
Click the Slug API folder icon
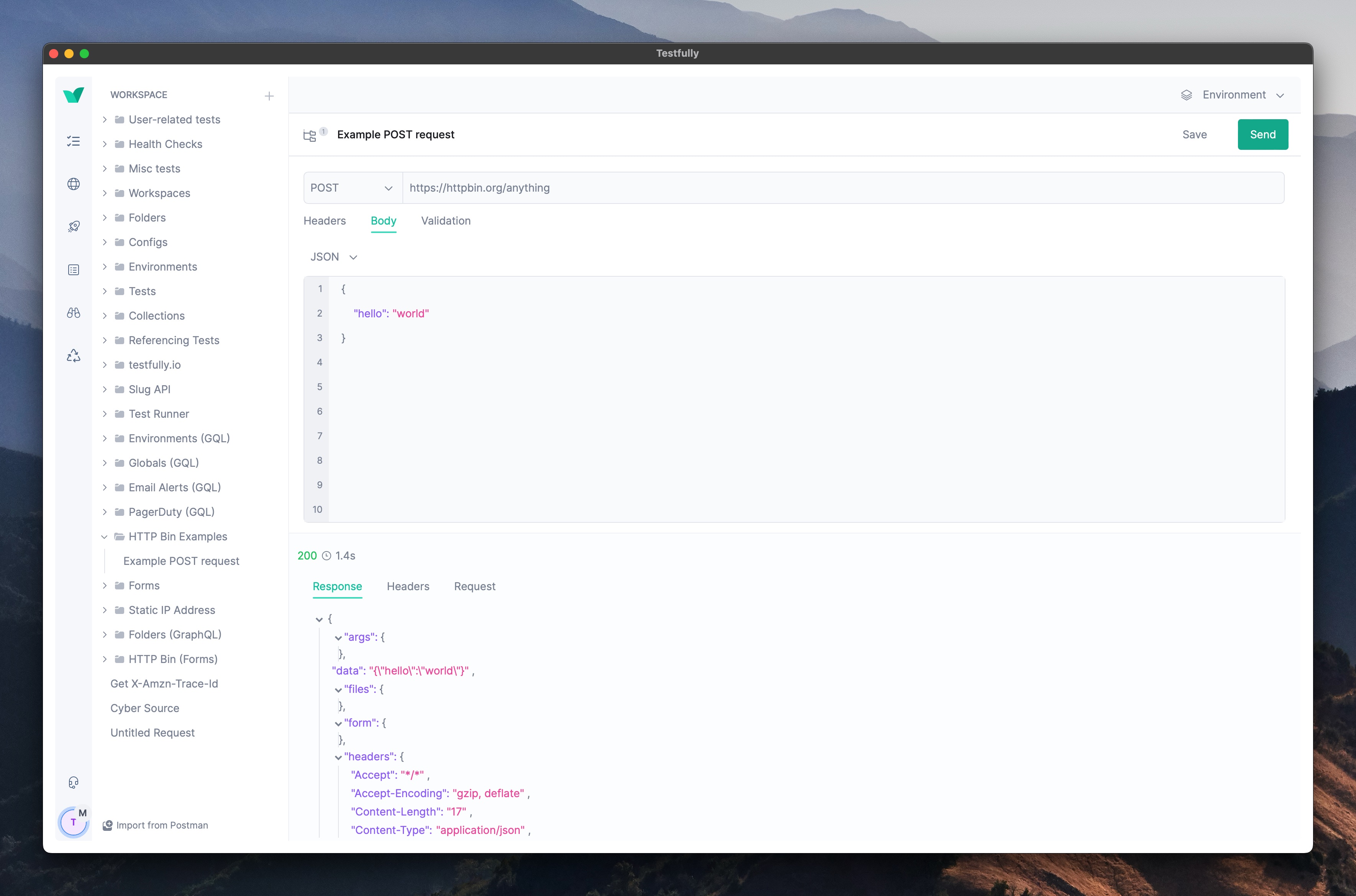tap(120, 389)
